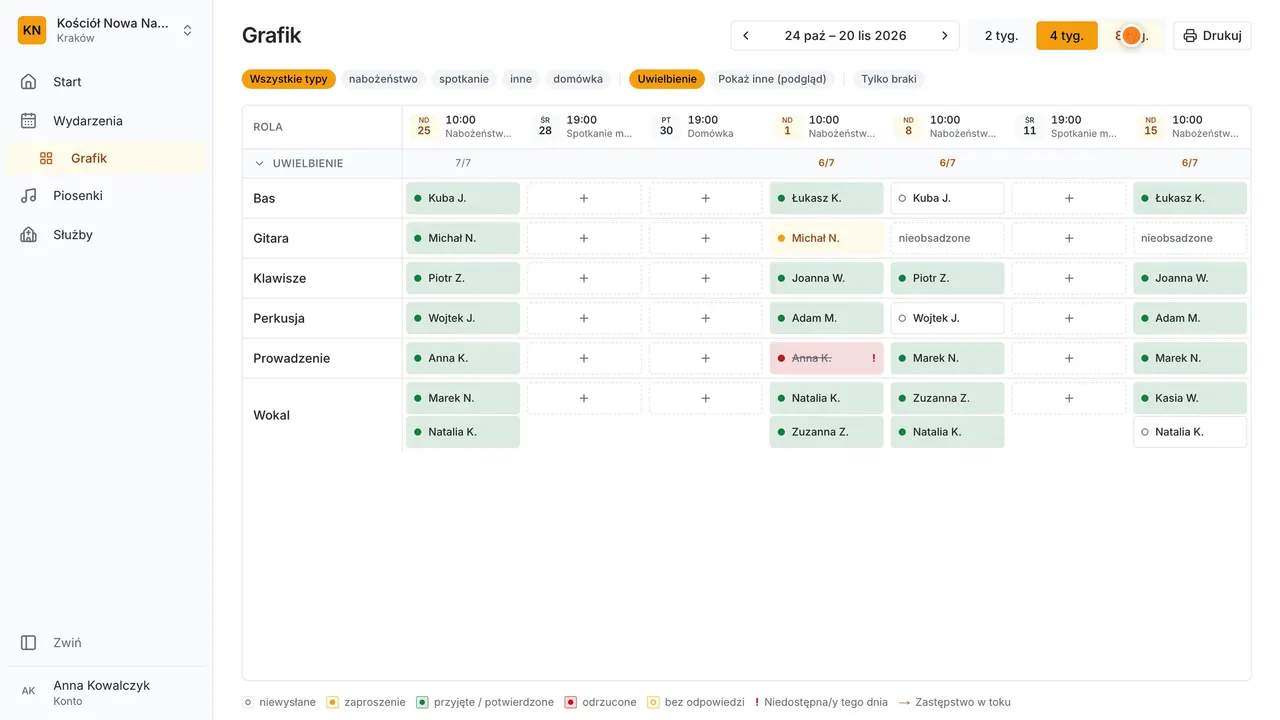Screen dimensions: 1280x720
Task: Collapse sidebar using Zwiń panel icon
Action: coord(29,643)
